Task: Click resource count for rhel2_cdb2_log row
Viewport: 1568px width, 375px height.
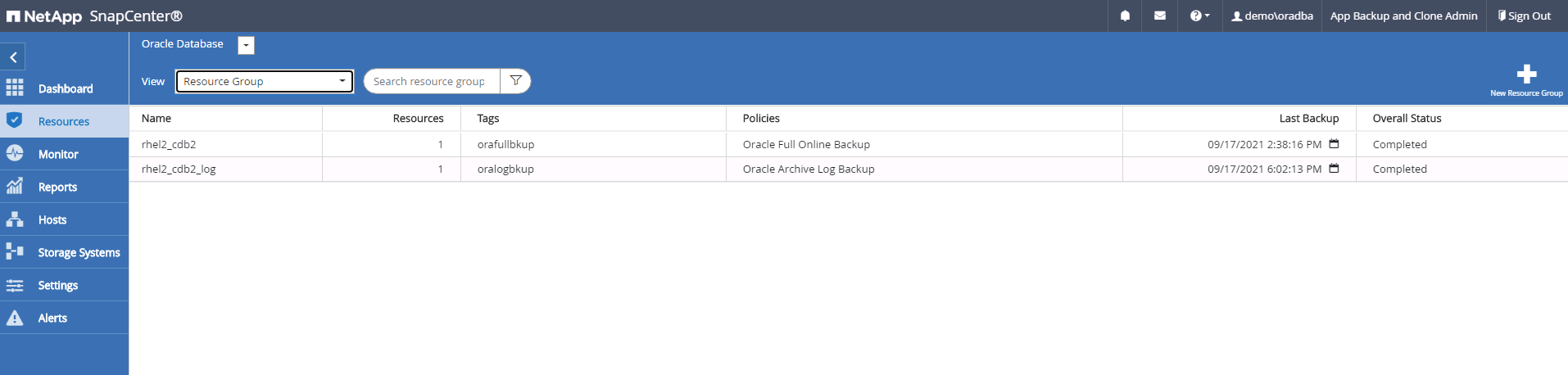Action: pyautogui.click(x=440, y=169)
